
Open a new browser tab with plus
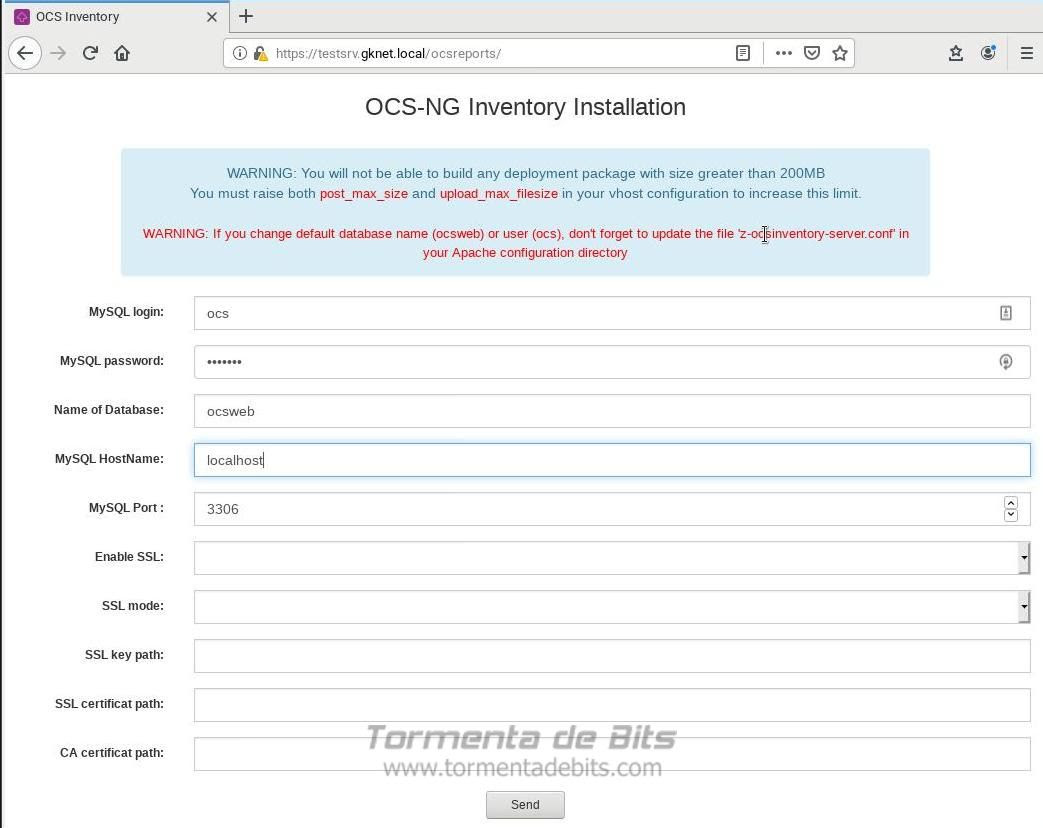pos(245,16)
